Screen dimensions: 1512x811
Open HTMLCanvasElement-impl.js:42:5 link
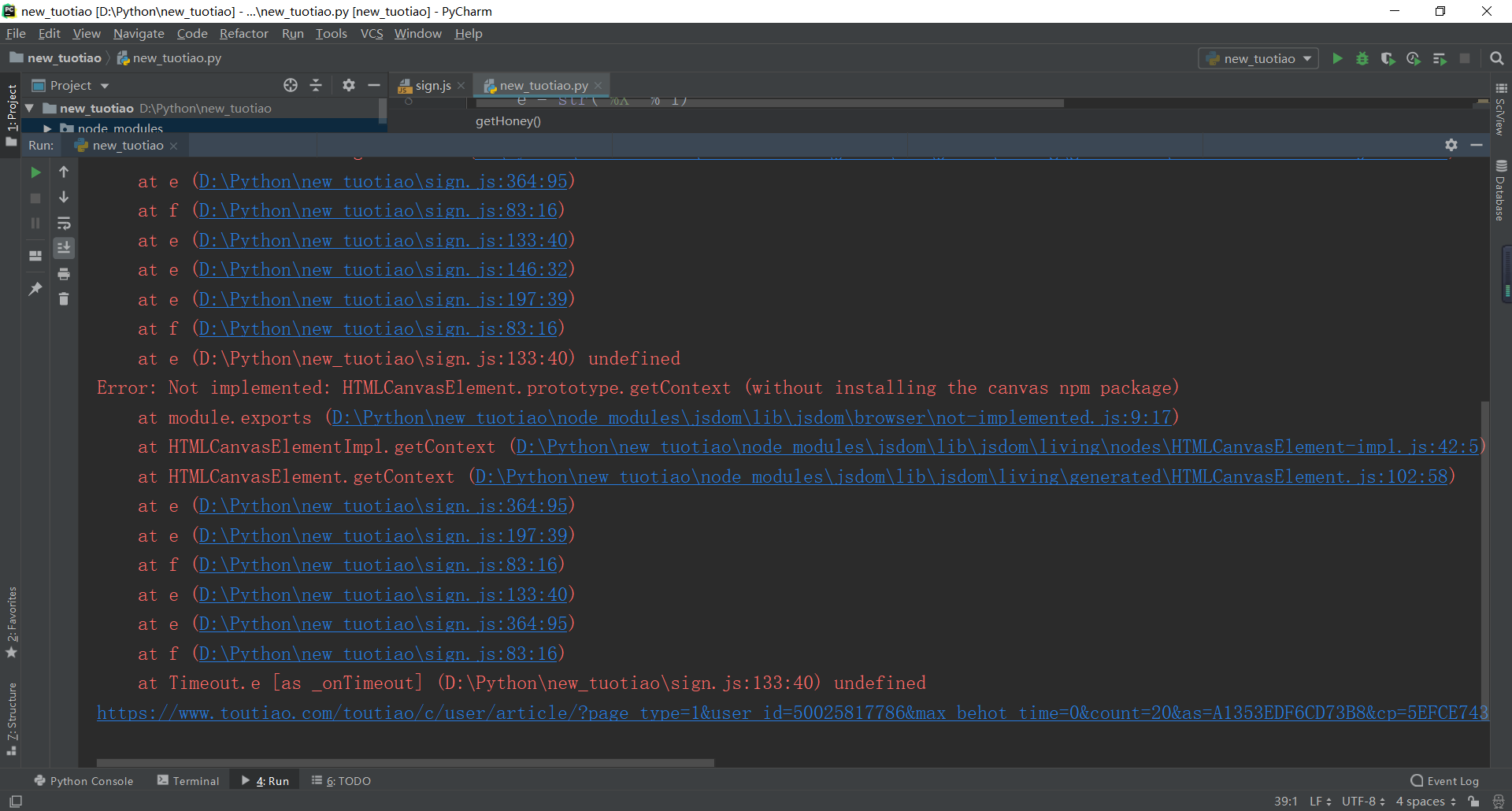point(997,447)
